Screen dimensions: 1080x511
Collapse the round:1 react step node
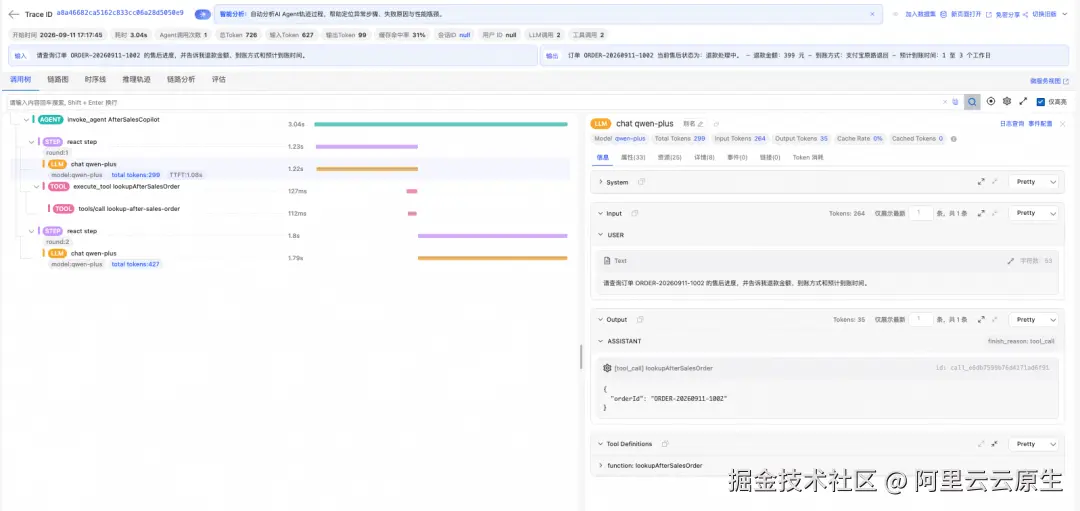pos(32,142)
